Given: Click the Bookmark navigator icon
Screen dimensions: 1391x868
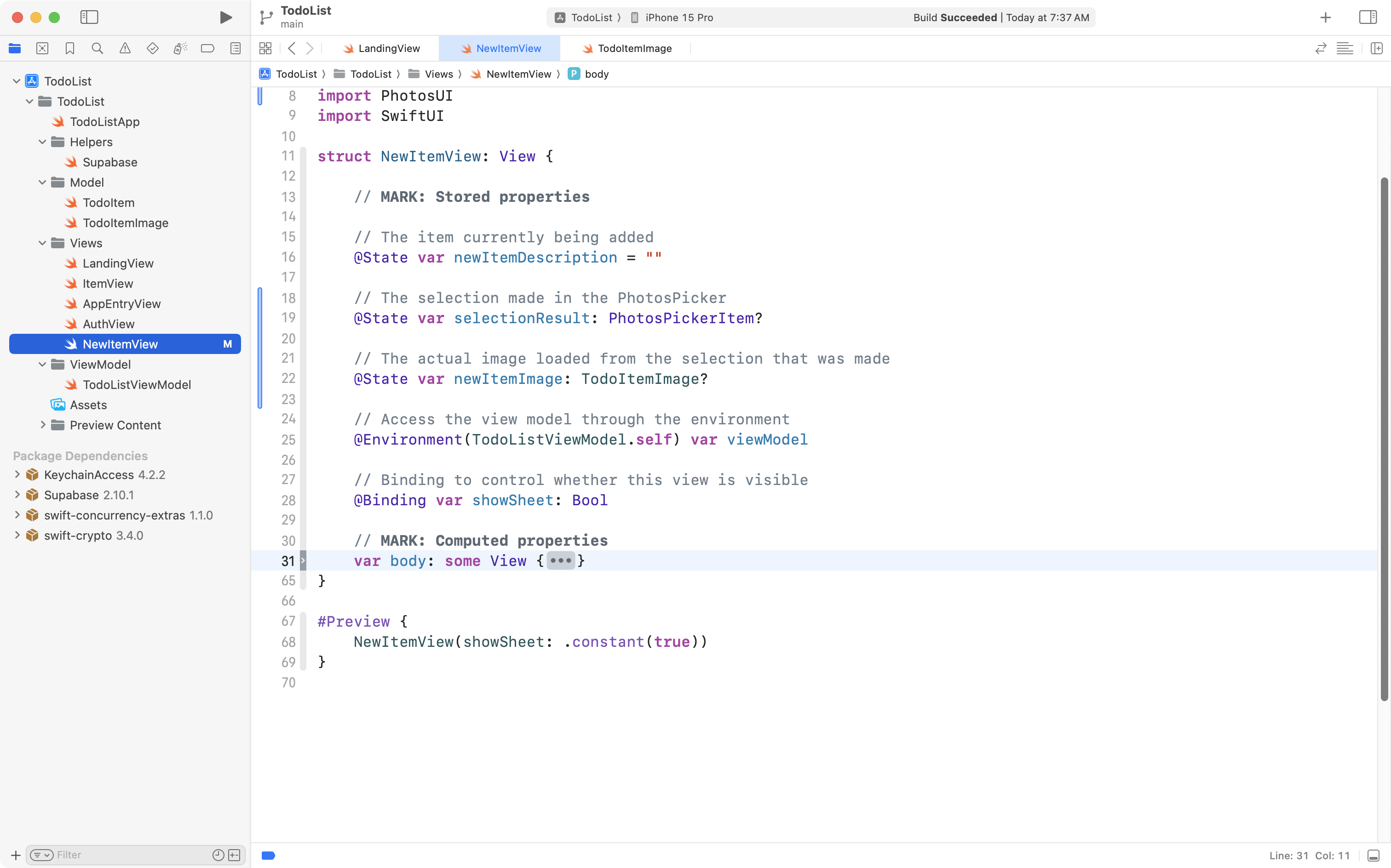Looking at the screenshot, I should 70,48.
